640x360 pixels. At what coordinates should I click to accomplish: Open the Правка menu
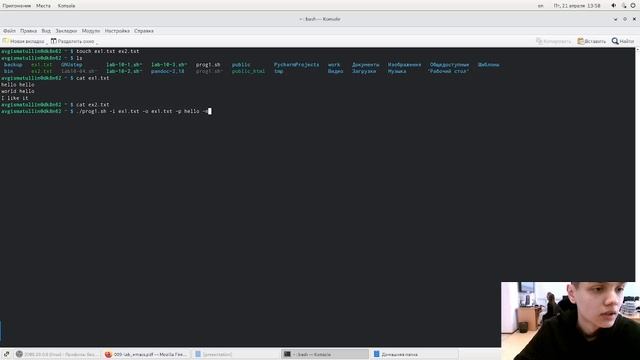click(28, 31)
